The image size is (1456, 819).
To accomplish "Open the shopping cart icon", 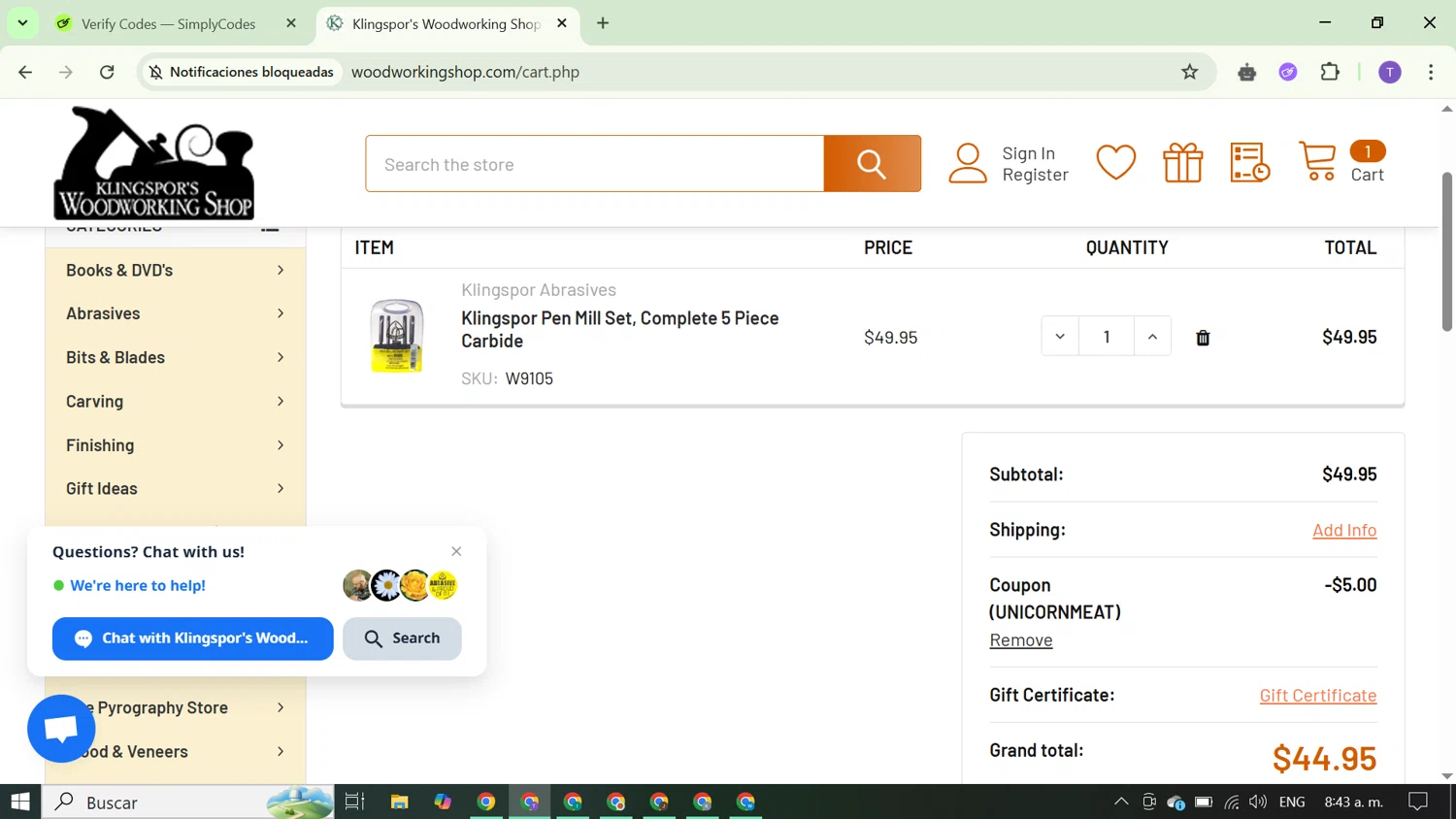I will tap(1317, 162).
